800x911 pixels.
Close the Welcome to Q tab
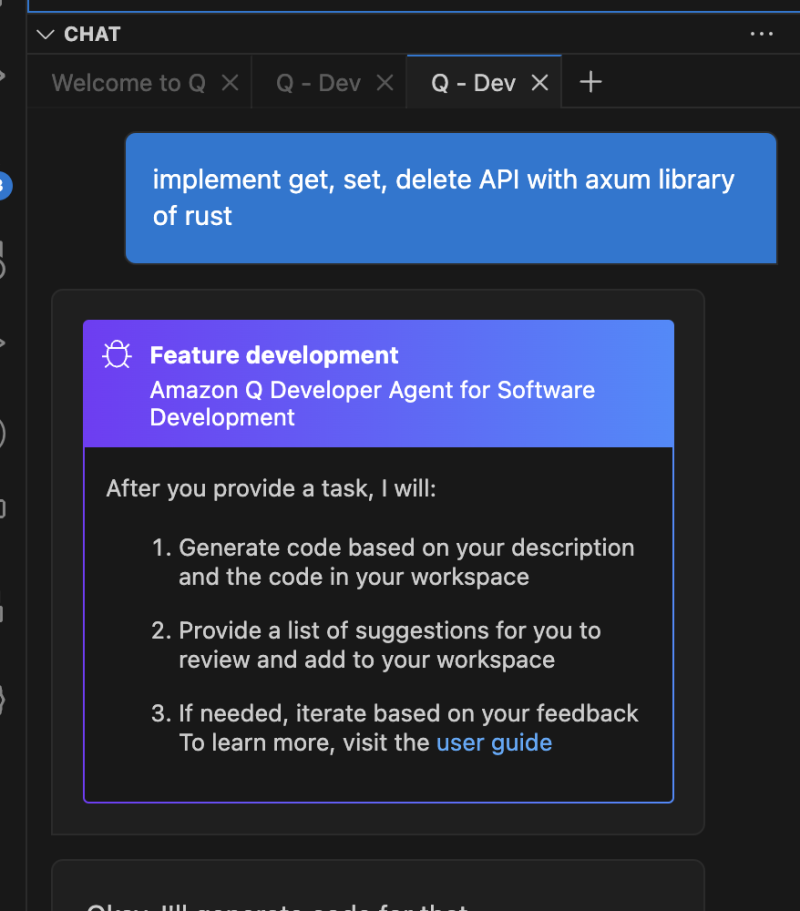pos(229,83)
